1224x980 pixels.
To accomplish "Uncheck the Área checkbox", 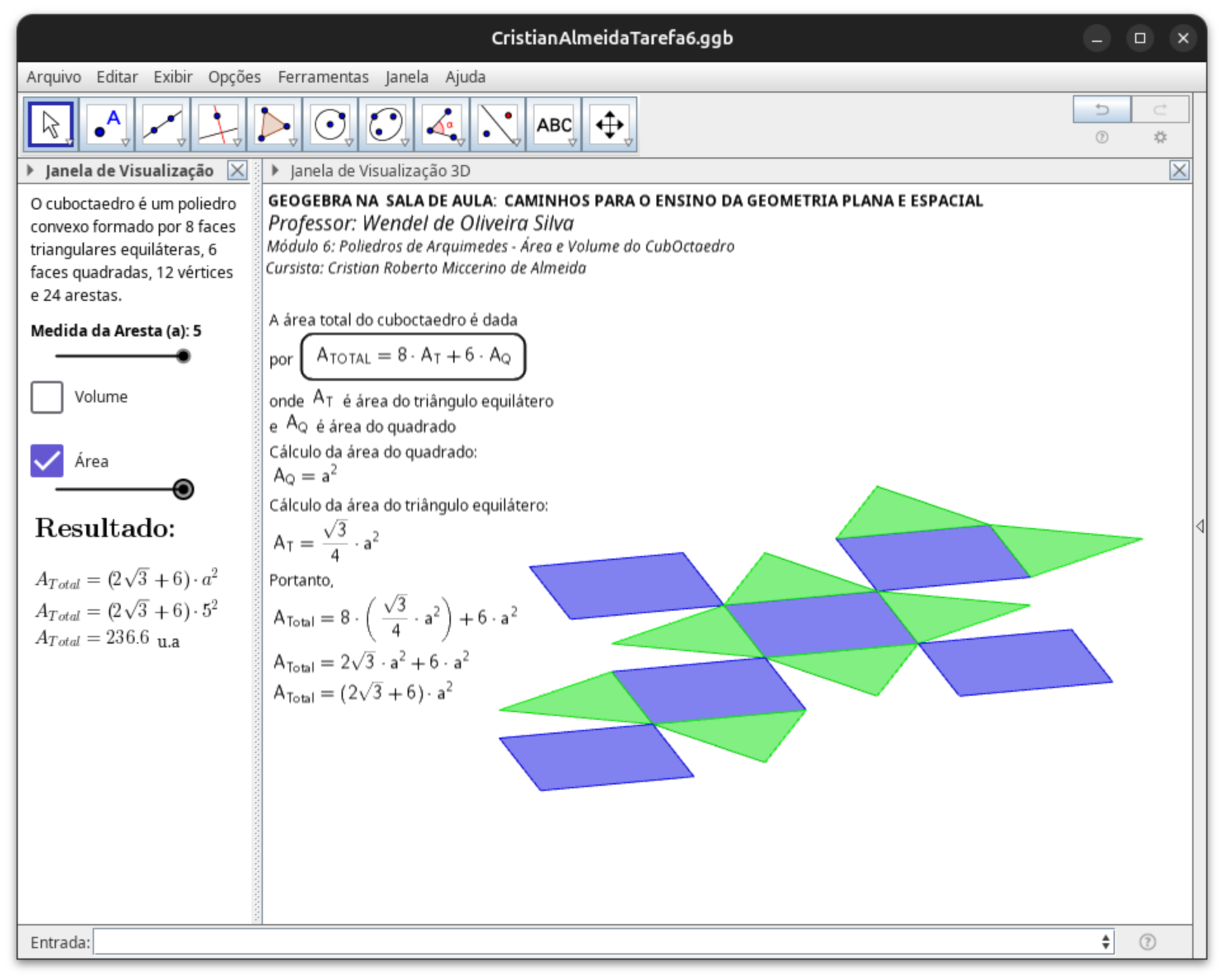I will [47, 461].
